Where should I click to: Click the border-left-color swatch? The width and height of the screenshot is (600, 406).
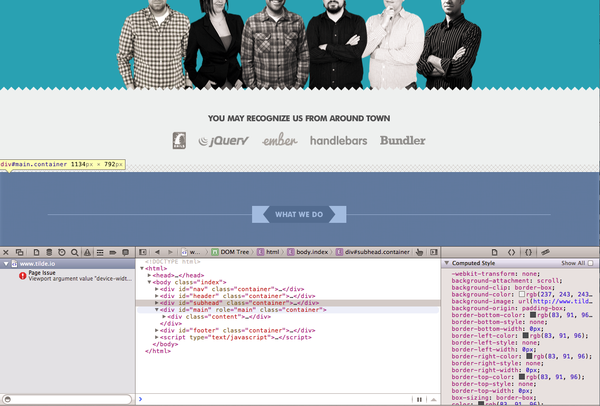(x=525, y=336)
